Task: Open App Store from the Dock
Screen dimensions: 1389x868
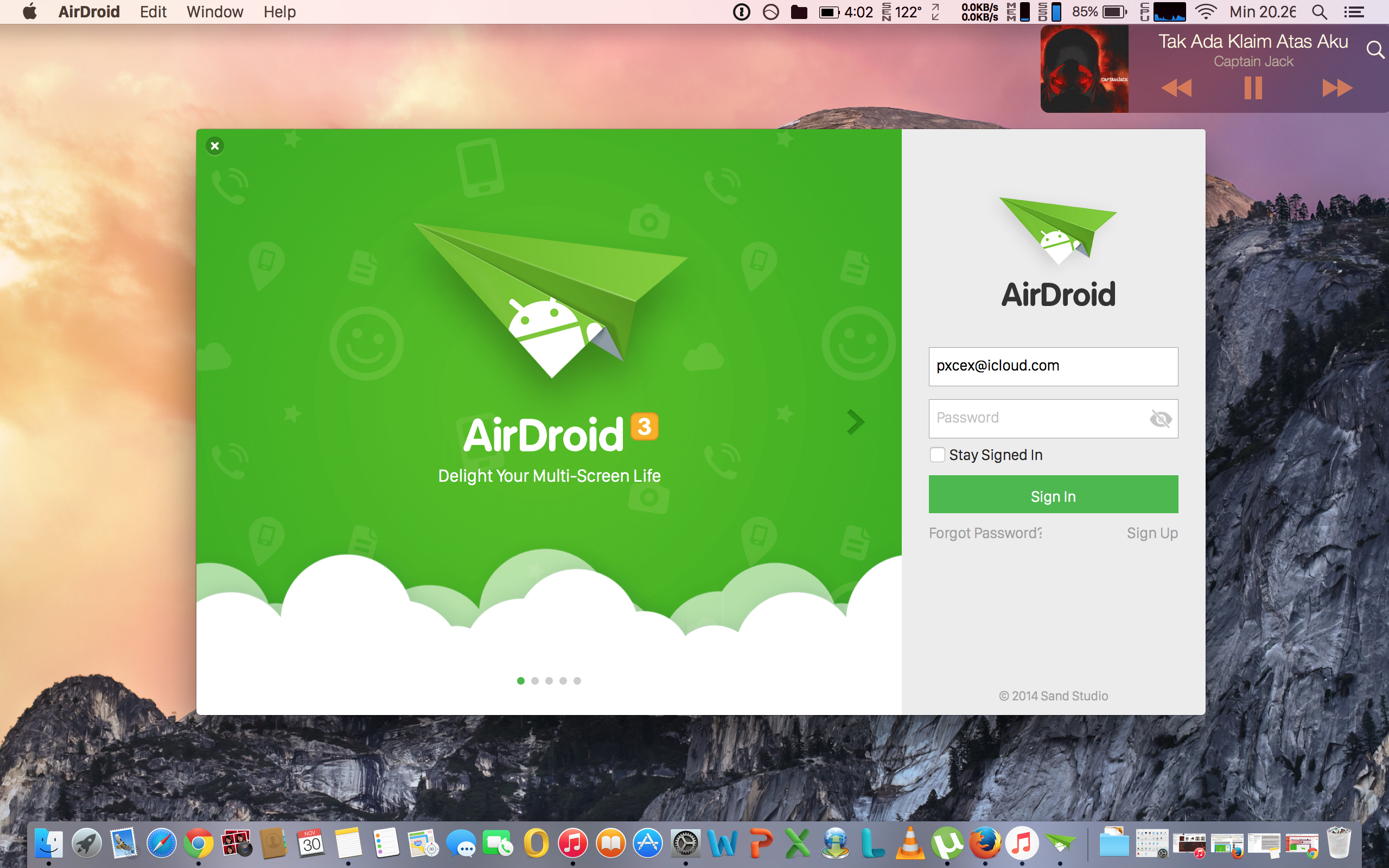Action: pyautogui.click(x=648, y=844)
